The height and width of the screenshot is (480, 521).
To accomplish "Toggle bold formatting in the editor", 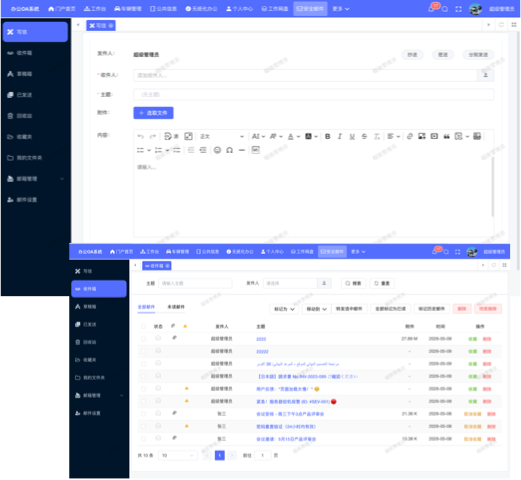I will (328, 136).
